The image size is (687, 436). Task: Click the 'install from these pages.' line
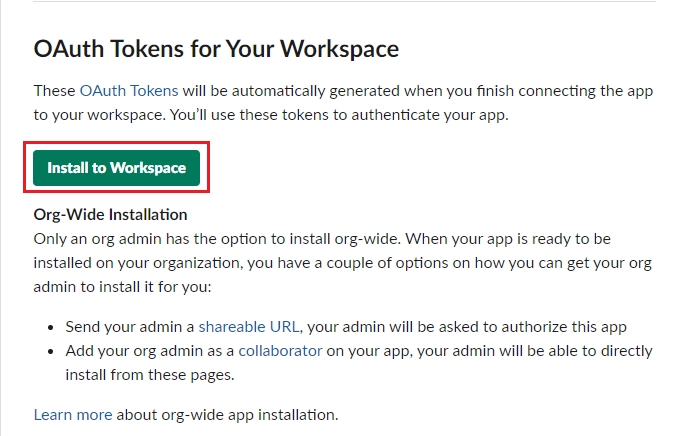click(x=150, y=375)
